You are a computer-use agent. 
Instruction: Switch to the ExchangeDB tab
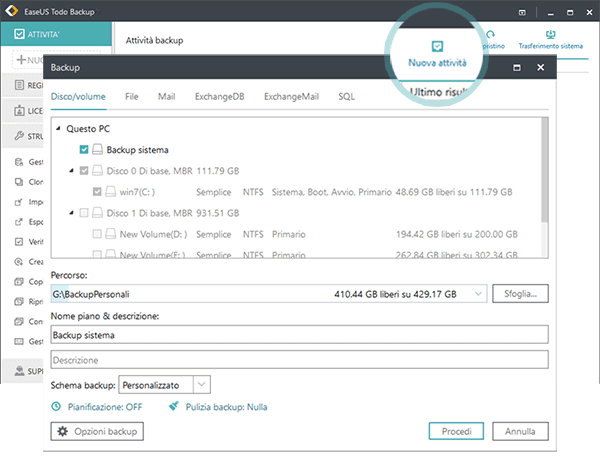click(x=220, y=96)
